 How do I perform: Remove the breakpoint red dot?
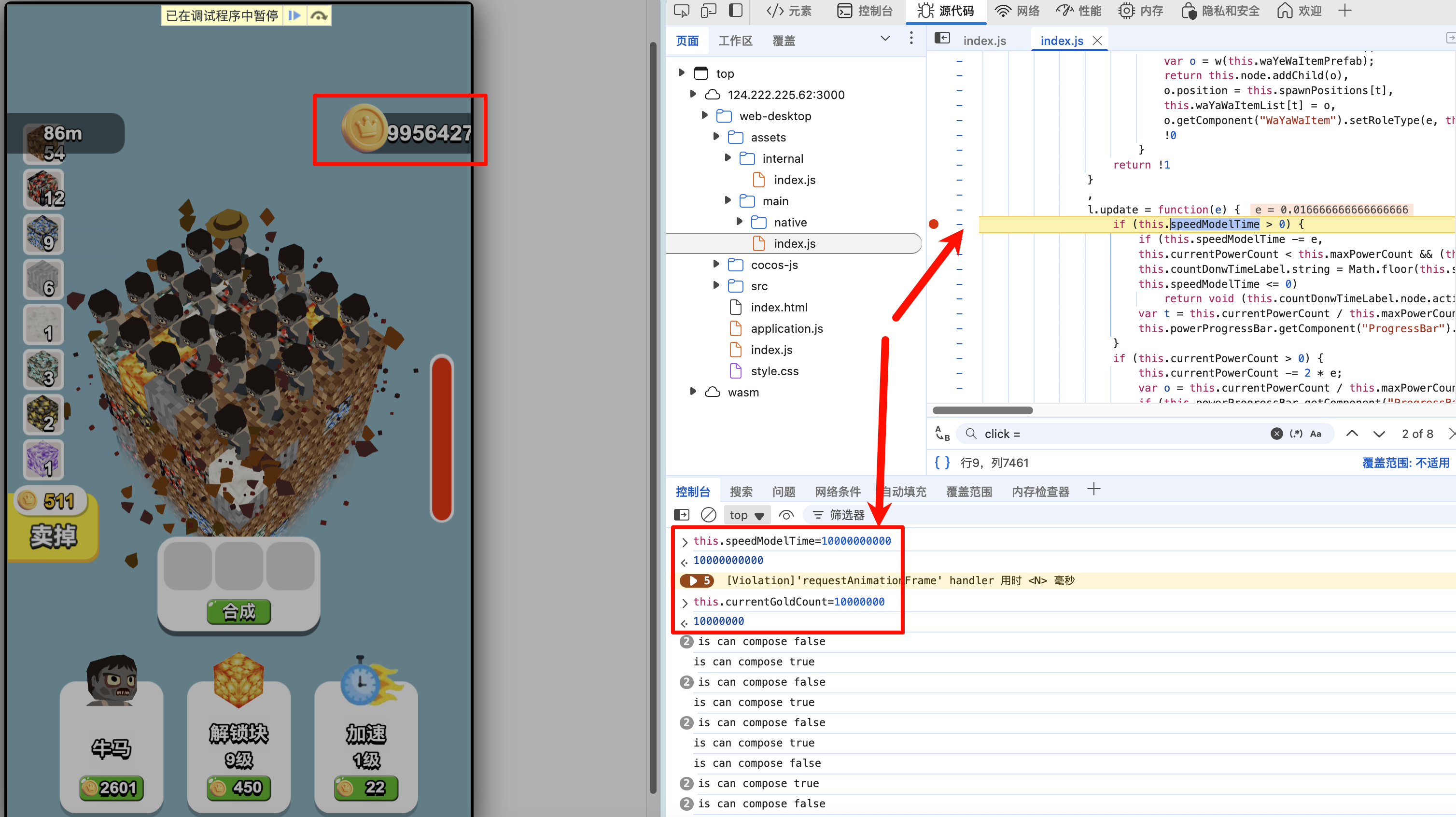tap(934, 225)
